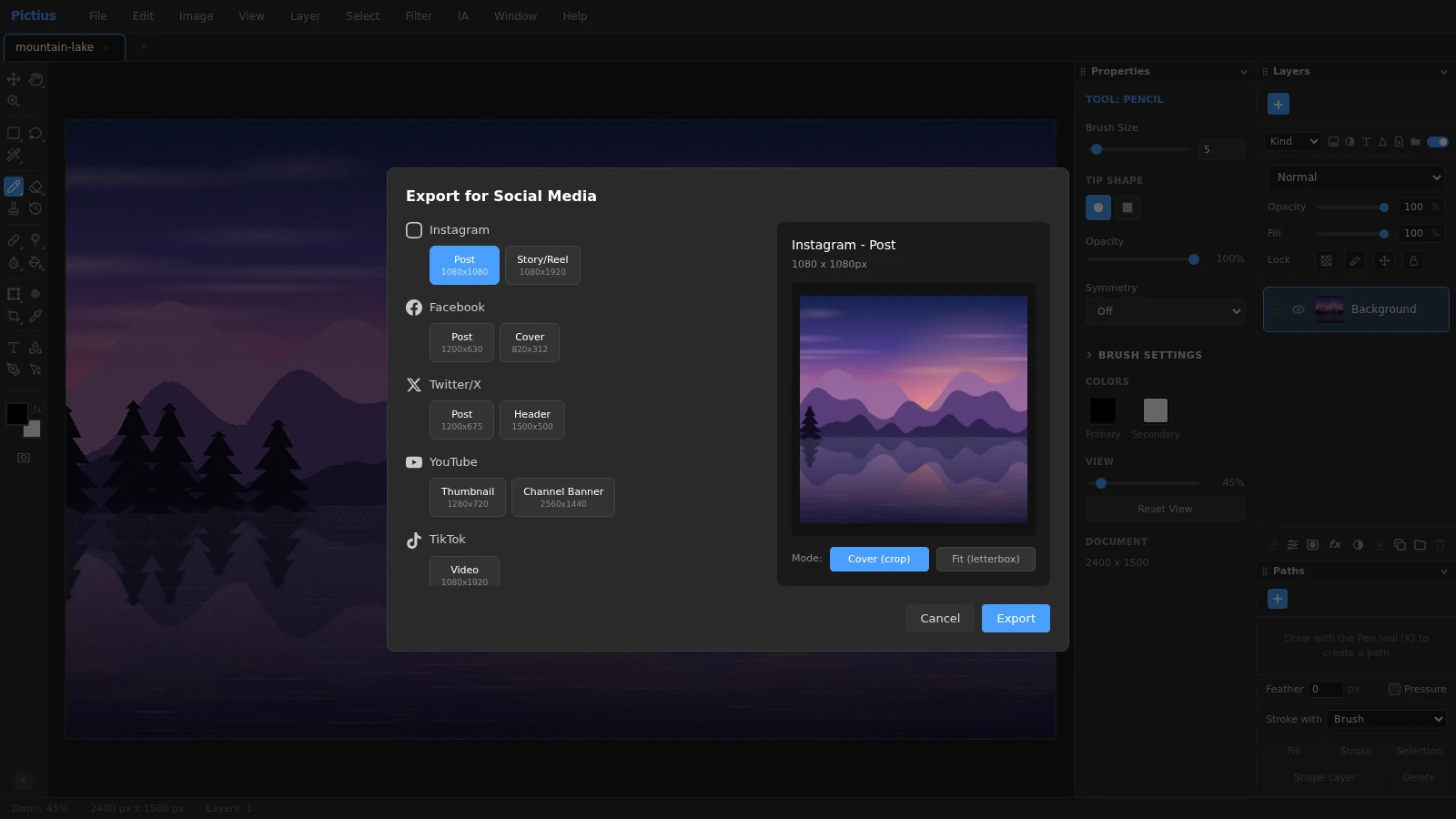The width and height of the screenshot is (1456, 819).
Task: Select the Zoom magnifier tool
Action: click(14, 101)
